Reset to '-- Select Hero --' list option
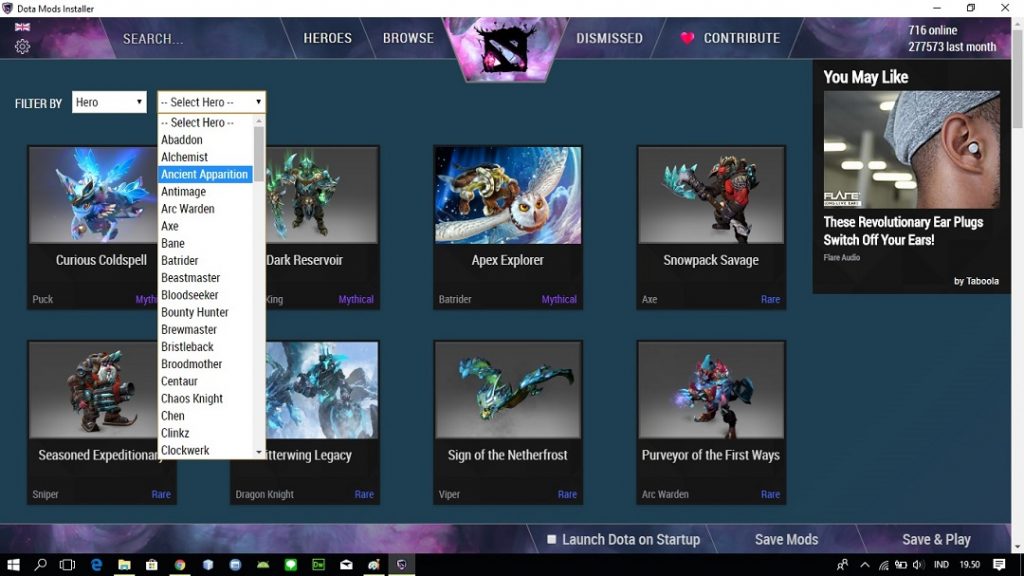 [x=205, y=122]
